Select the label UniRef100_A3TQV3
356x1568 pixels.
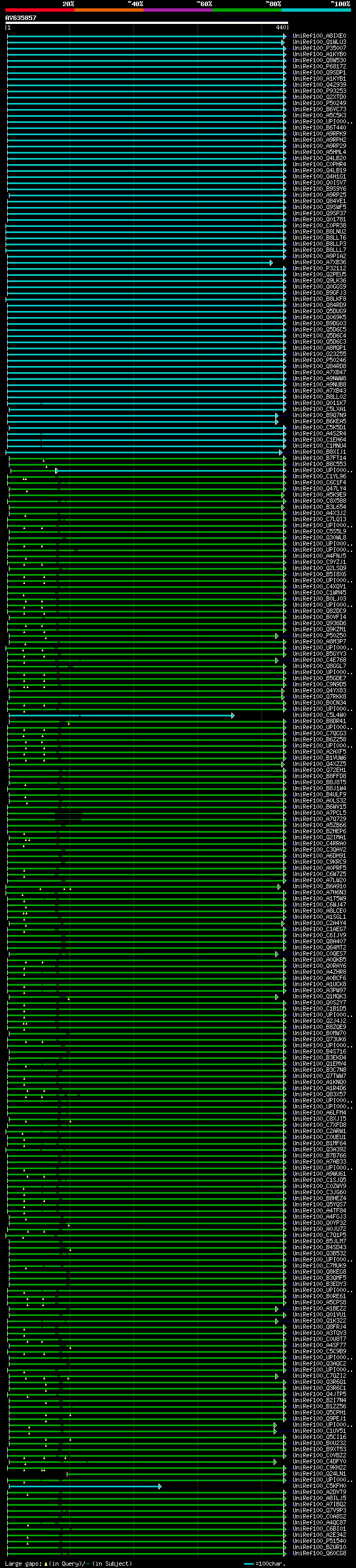click(x=319, y=1333)
